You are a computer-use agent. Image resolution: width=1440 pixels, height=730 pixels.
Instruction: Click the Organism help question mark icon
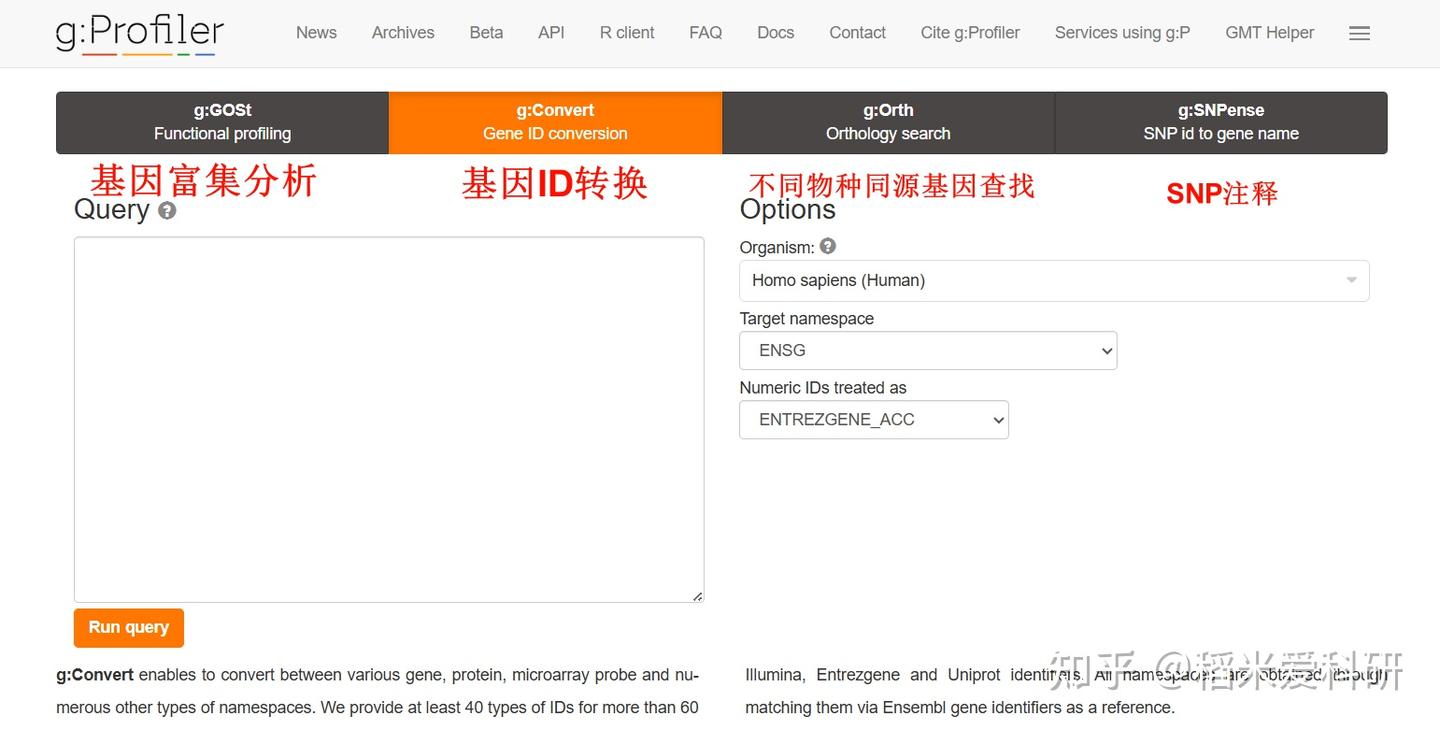click(x=827, y=246)
